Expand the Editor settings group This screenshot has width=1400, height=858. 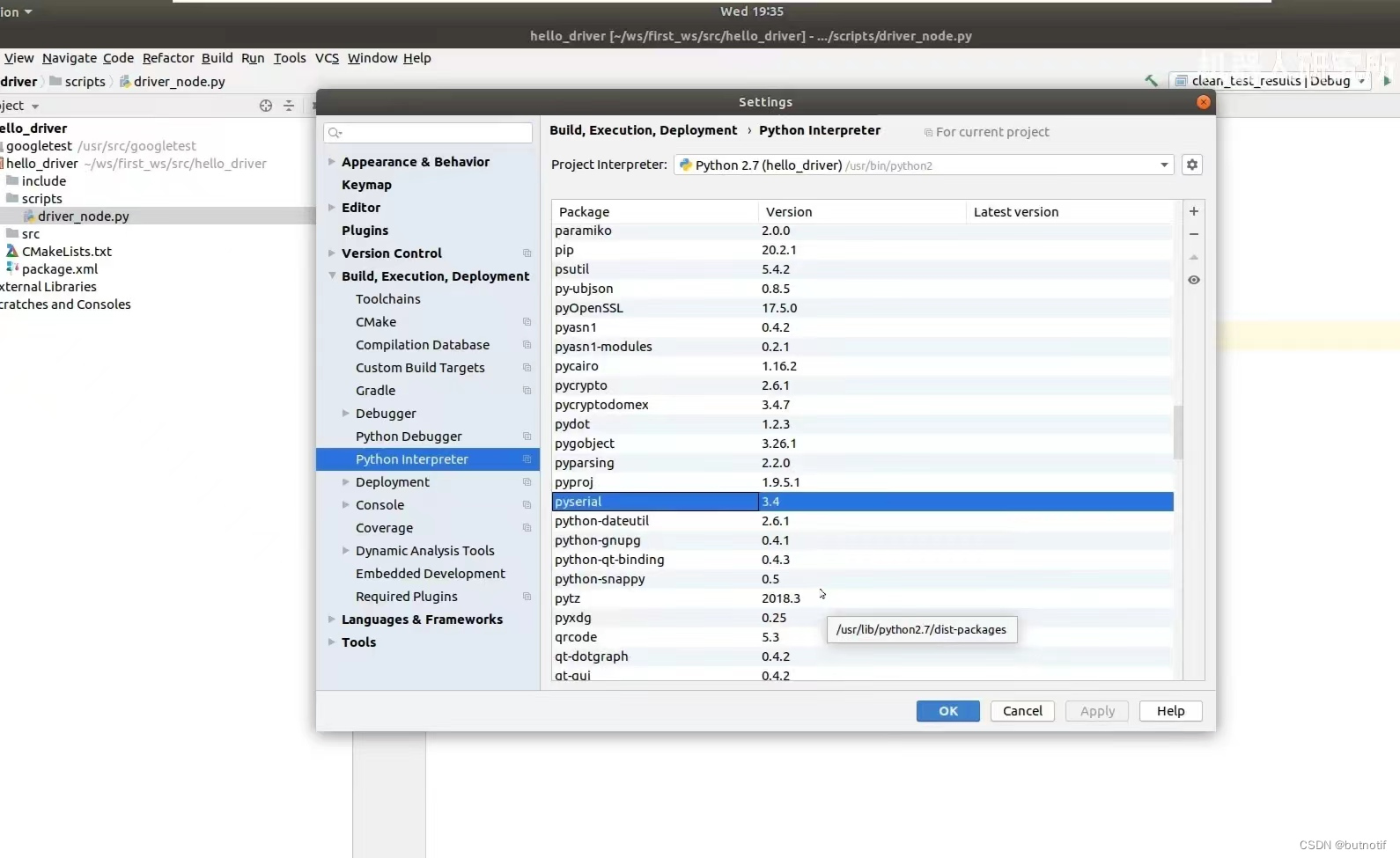pos(332,208)
